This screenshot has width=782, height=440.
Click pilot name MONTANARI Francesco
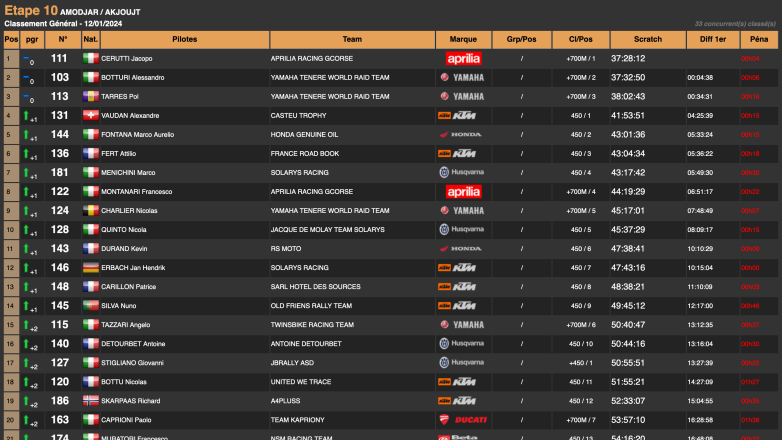[137, 192]
